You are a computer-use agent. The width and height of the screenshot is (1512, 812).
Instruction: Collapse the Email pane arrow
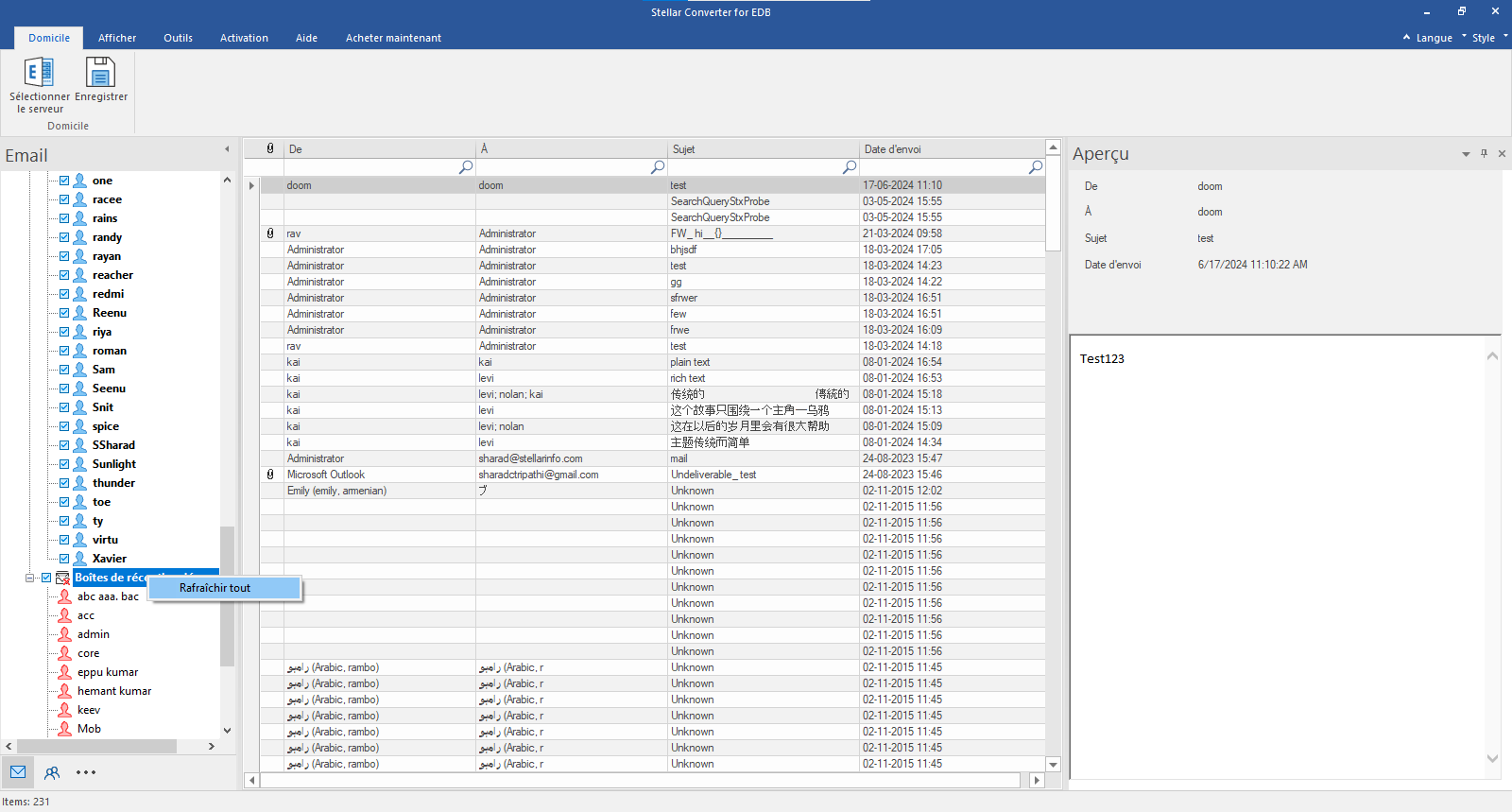(227, 149)
